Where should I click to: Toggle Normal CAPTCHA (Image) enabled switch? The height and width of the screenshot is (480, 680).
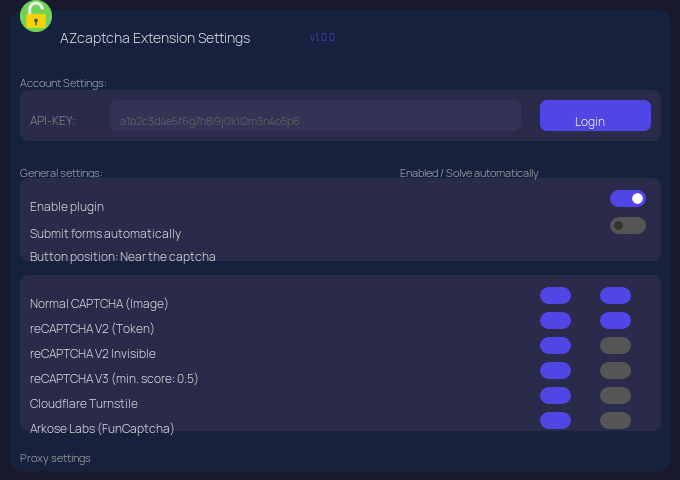coord(555,295)
